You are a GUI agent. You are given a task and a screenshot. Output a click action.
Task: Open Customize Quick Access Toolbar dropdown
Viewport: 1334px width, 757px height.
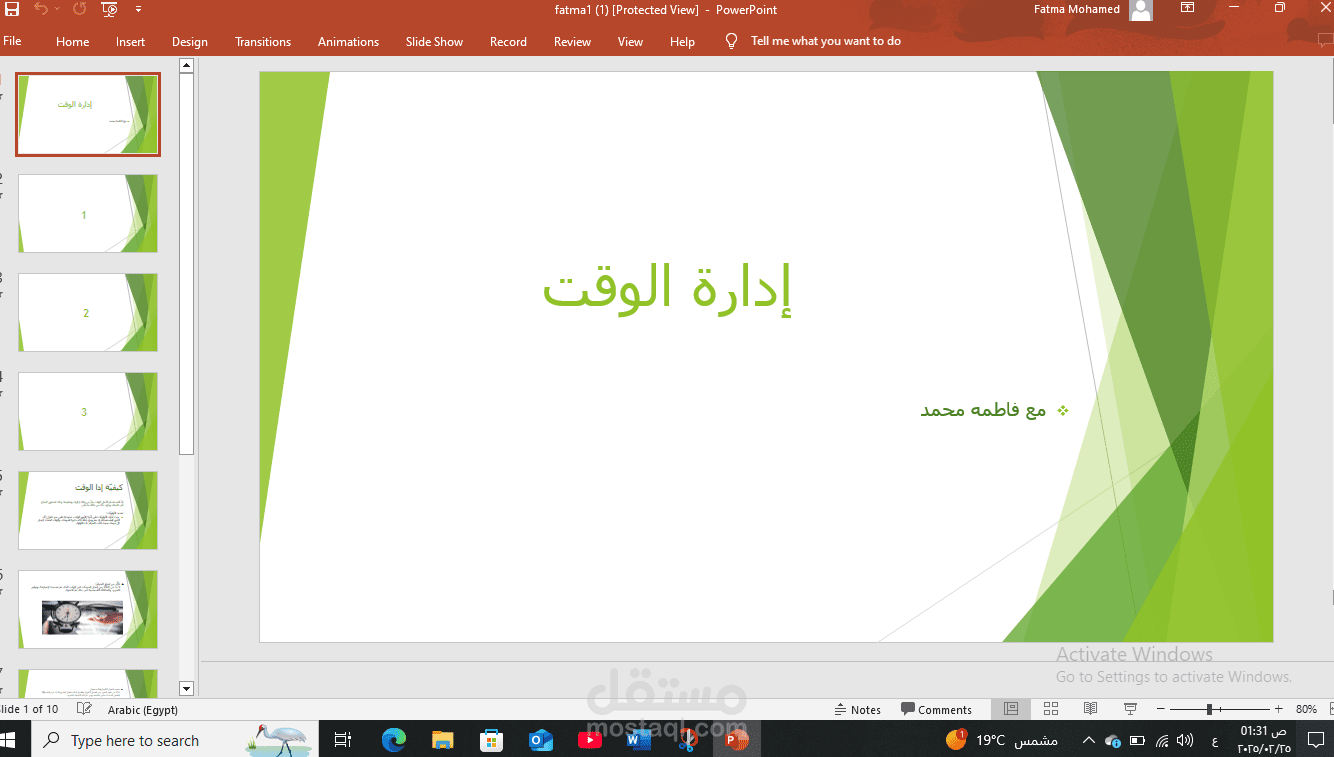coord(138,9)
